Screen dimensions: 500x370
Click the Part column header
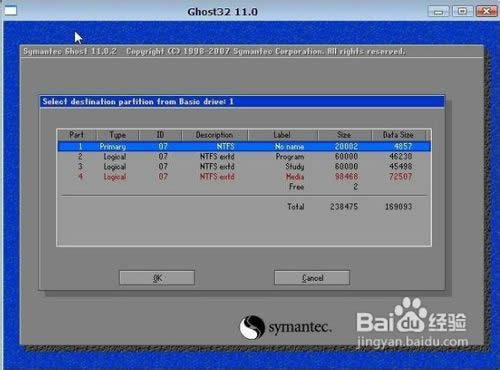77,135
